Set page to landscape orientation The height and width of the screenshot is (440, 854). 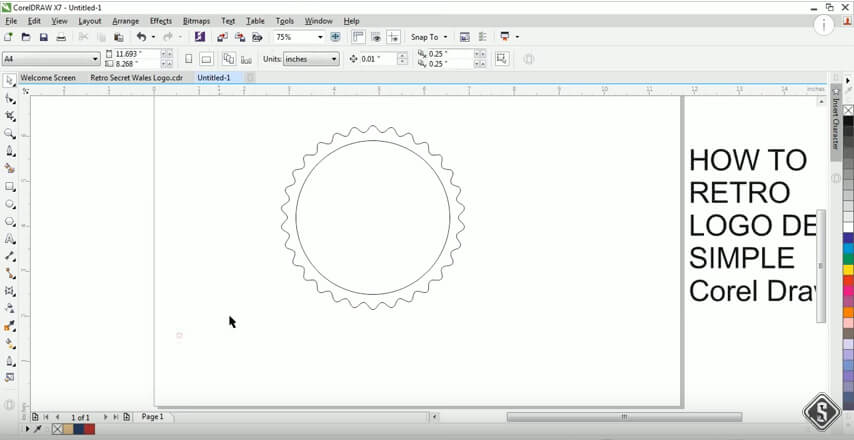(x=205, y=59)
